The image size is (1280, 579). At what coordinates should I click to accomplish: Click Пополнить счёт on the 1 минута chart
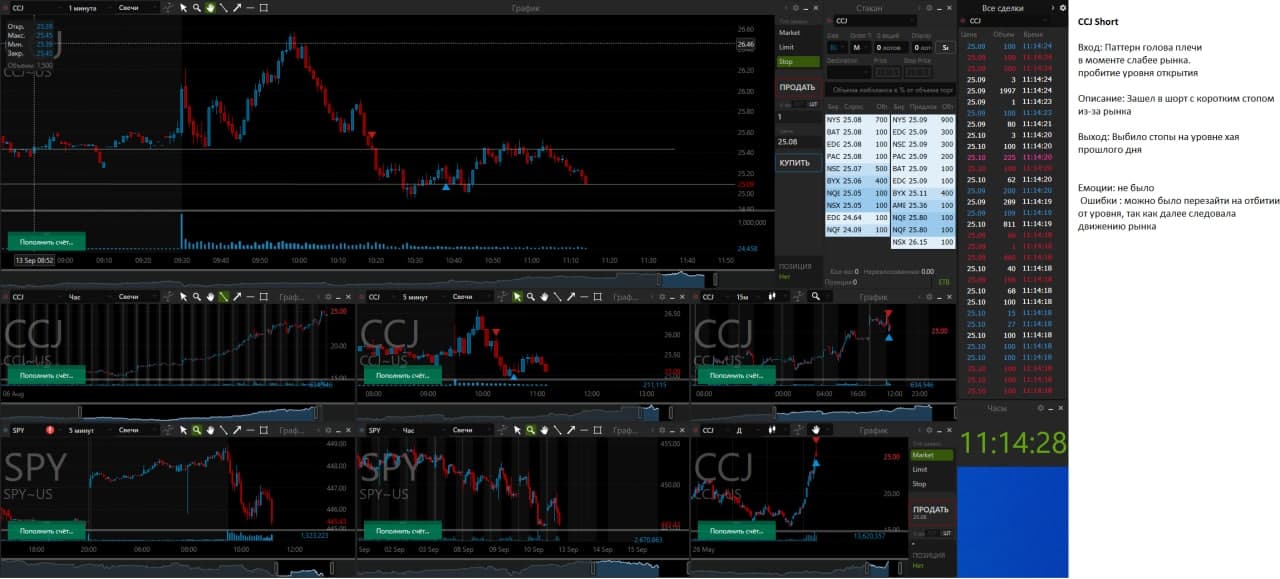pyautogui.click(x=47, y=240)
